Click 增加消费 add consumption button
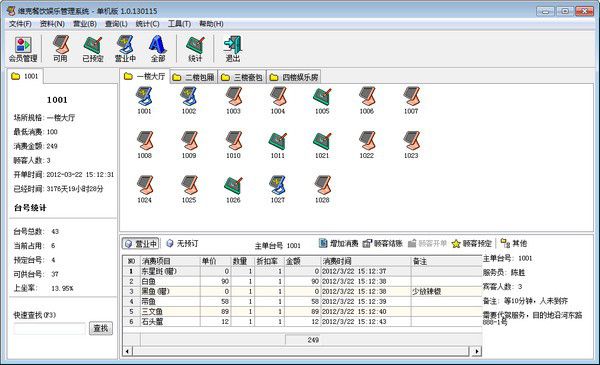 338,243
